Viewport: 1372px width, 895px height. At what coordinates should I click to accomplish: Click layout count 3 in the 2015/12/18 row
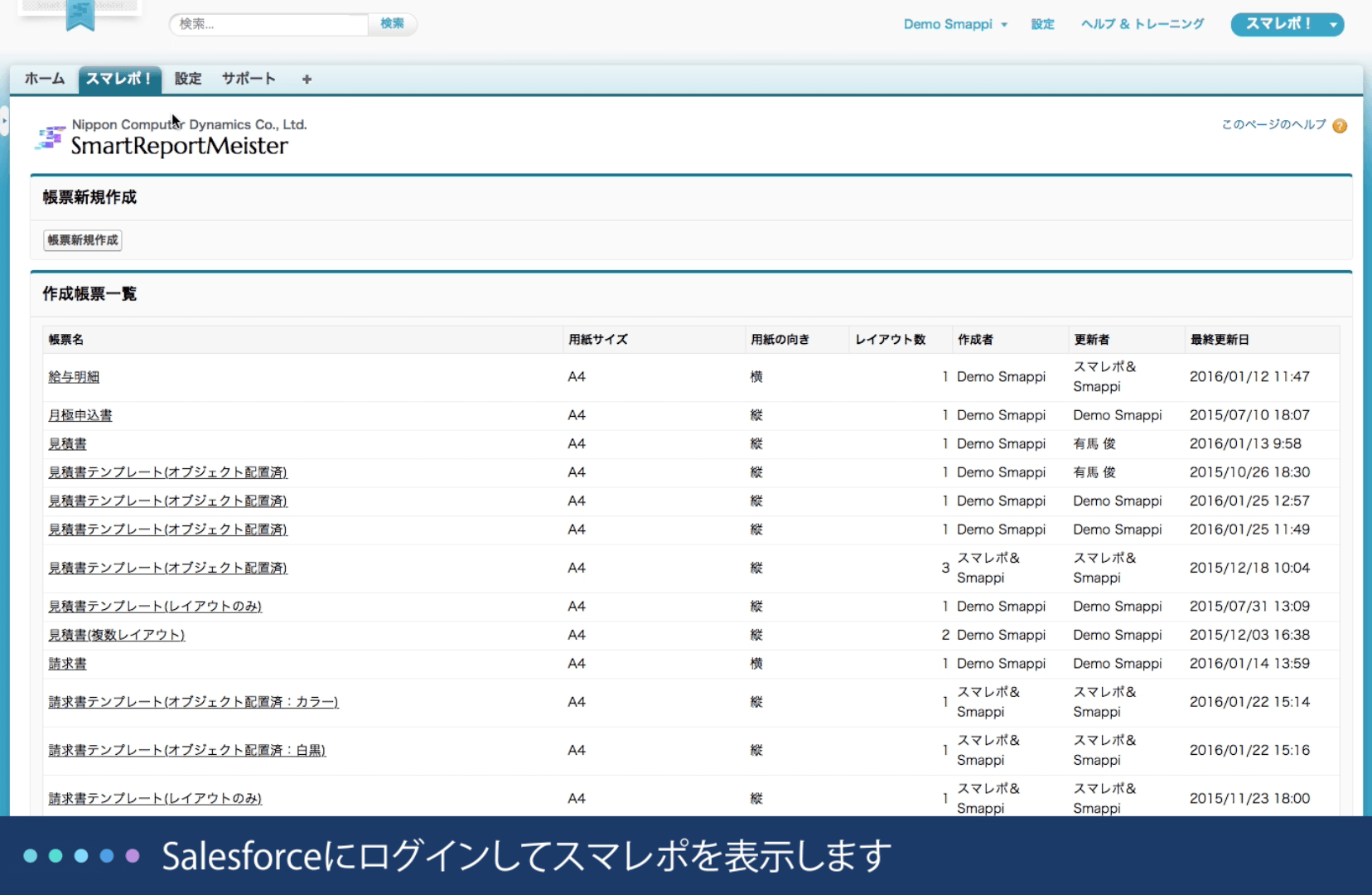point(945,568)
